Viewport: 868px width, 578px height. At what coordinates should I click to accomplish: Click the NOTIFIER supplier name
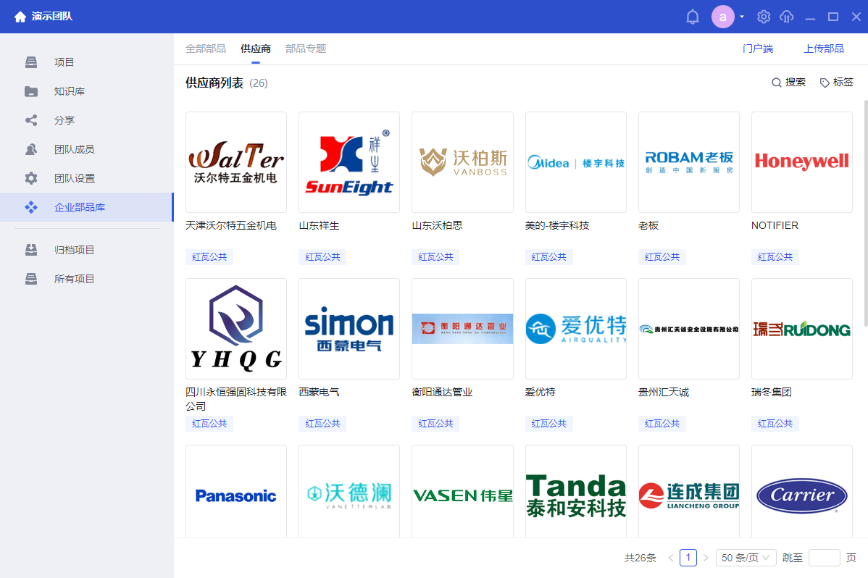[x=775, y=225]
